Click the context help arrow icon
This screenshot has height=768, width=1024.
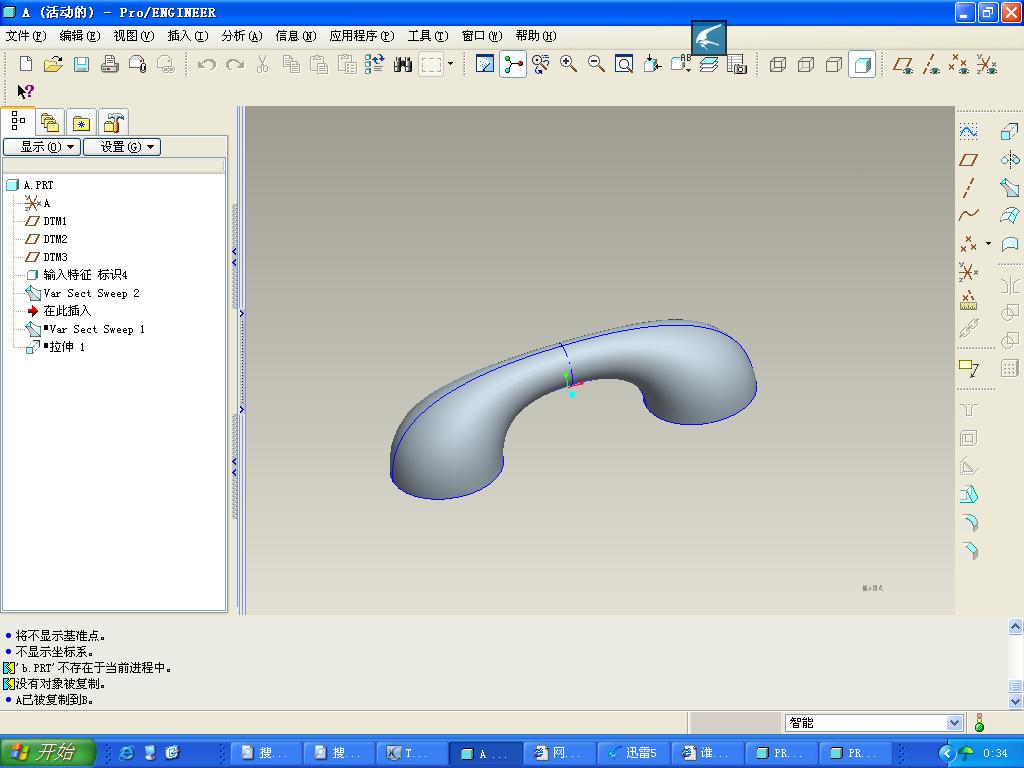(x=25, y=91)
